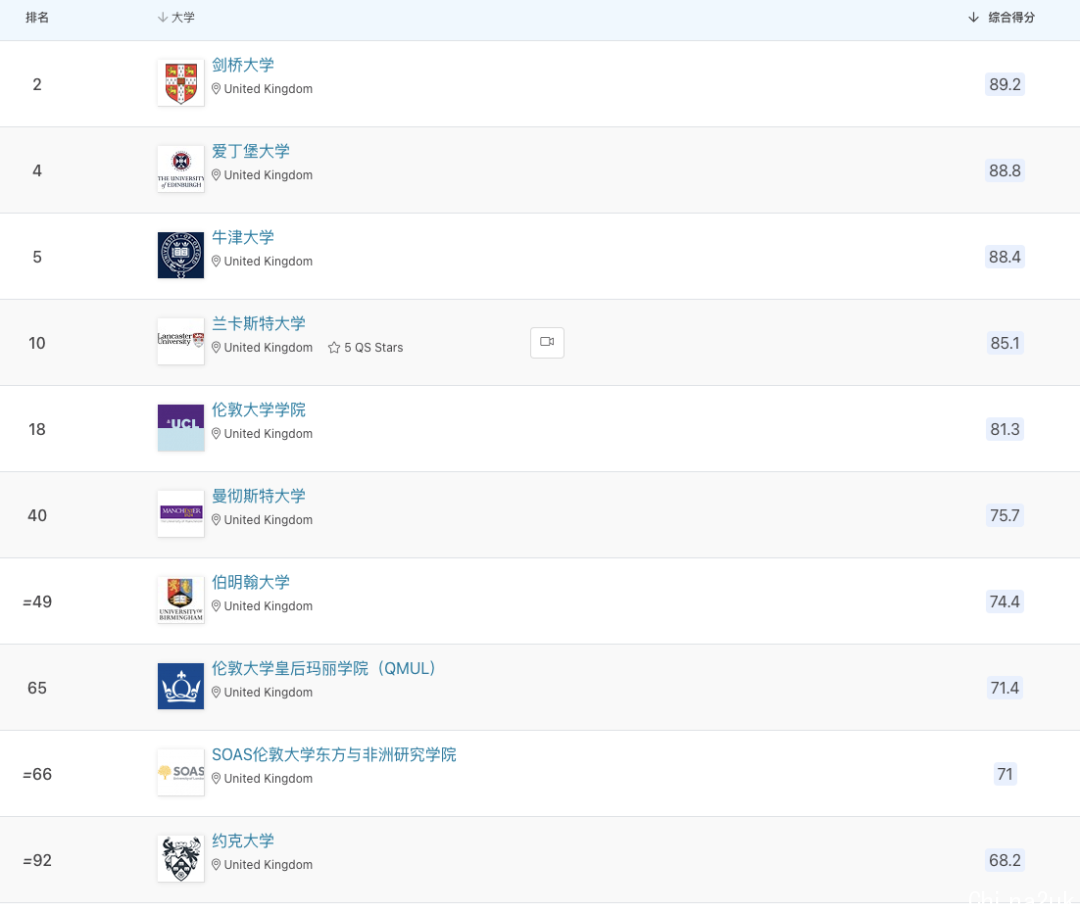Screen dimensions: 1080x913
Task: Click location pin icon under 兰卡斯特大学
Action: [x=216, y=348]
